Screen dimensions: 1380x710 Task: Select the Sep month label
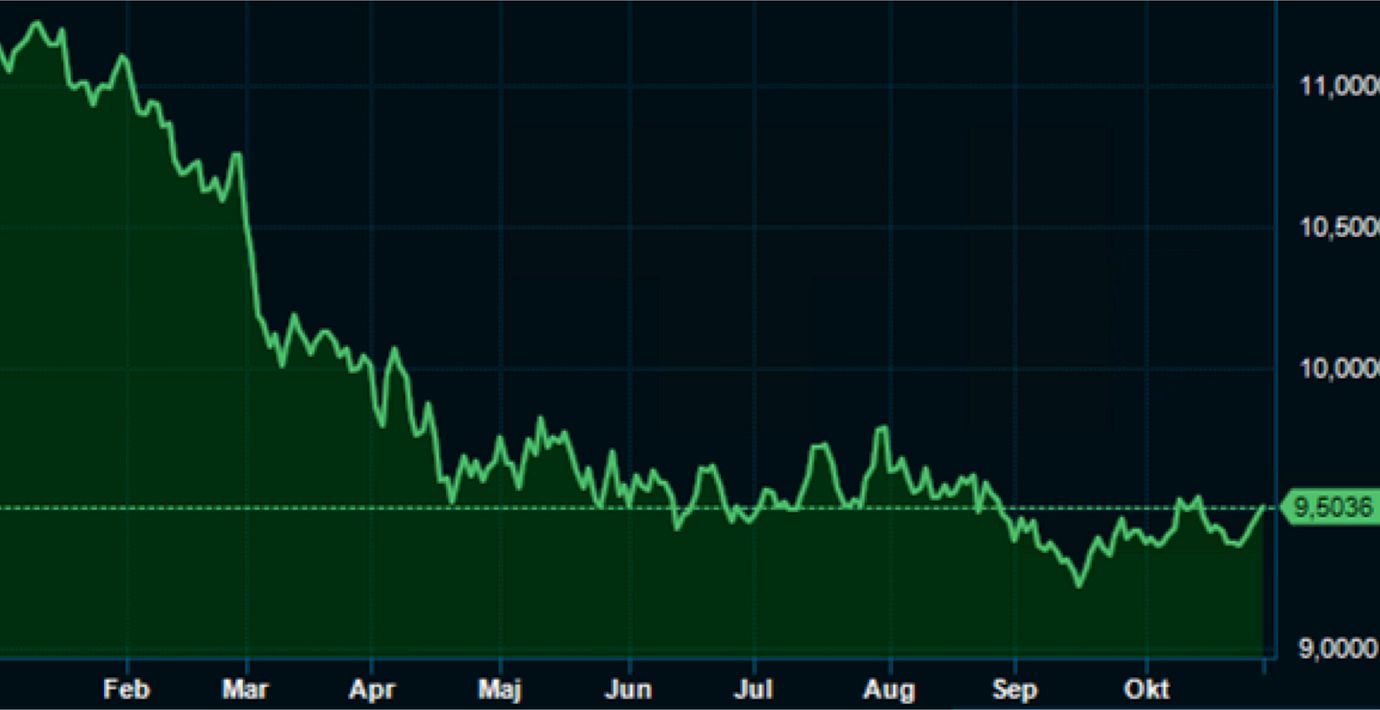coord(1015,690)
